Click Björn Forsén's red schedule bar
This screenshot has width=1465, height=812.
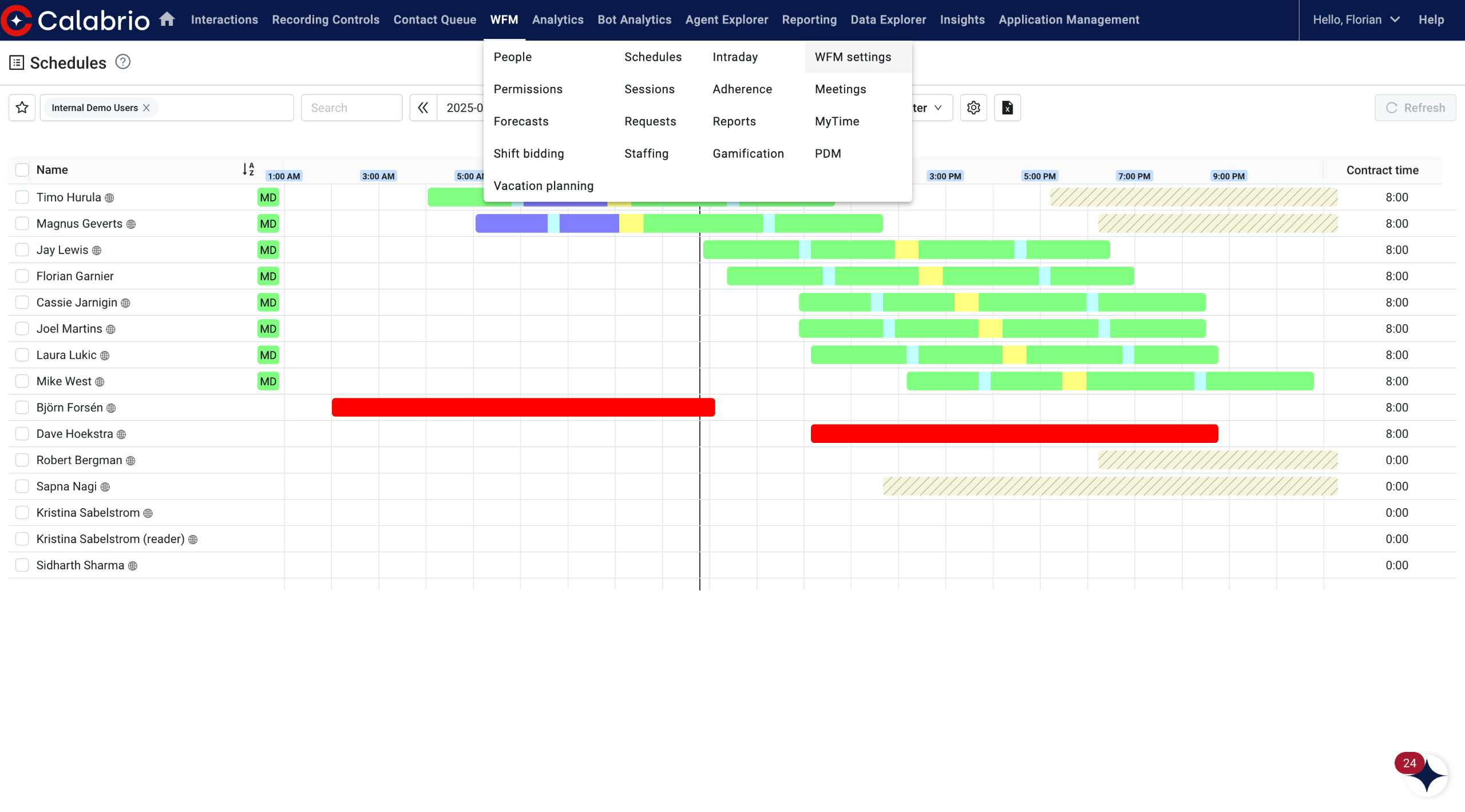click(522, 407)
